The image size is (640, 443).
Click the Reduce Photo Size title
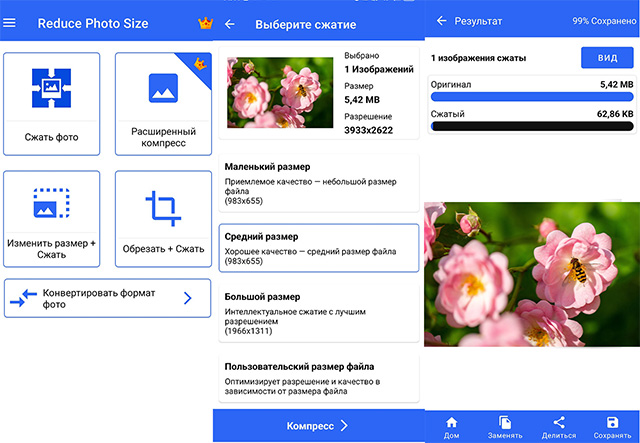[93, 23]
